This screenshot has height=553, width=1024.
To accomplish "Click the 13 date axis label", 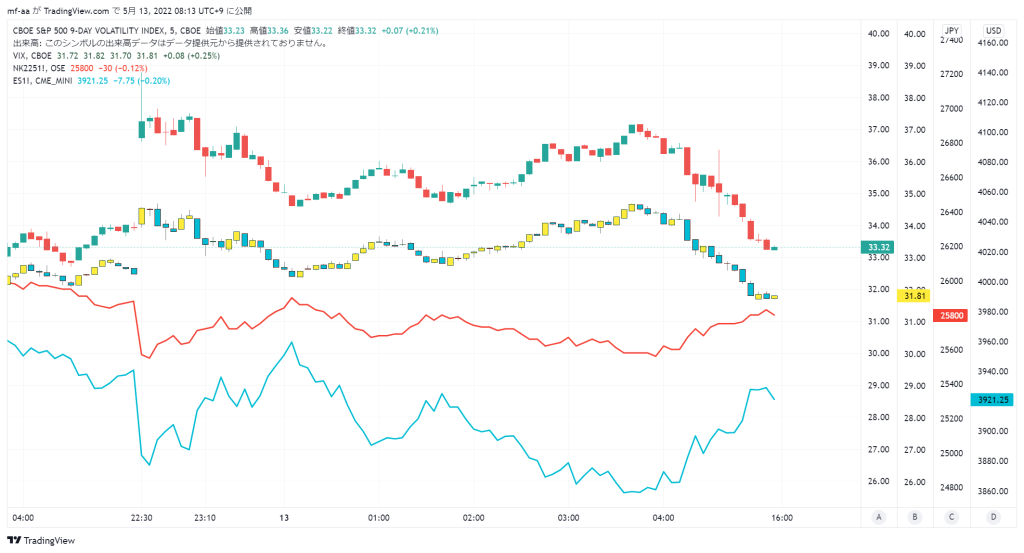I will 284,518.
